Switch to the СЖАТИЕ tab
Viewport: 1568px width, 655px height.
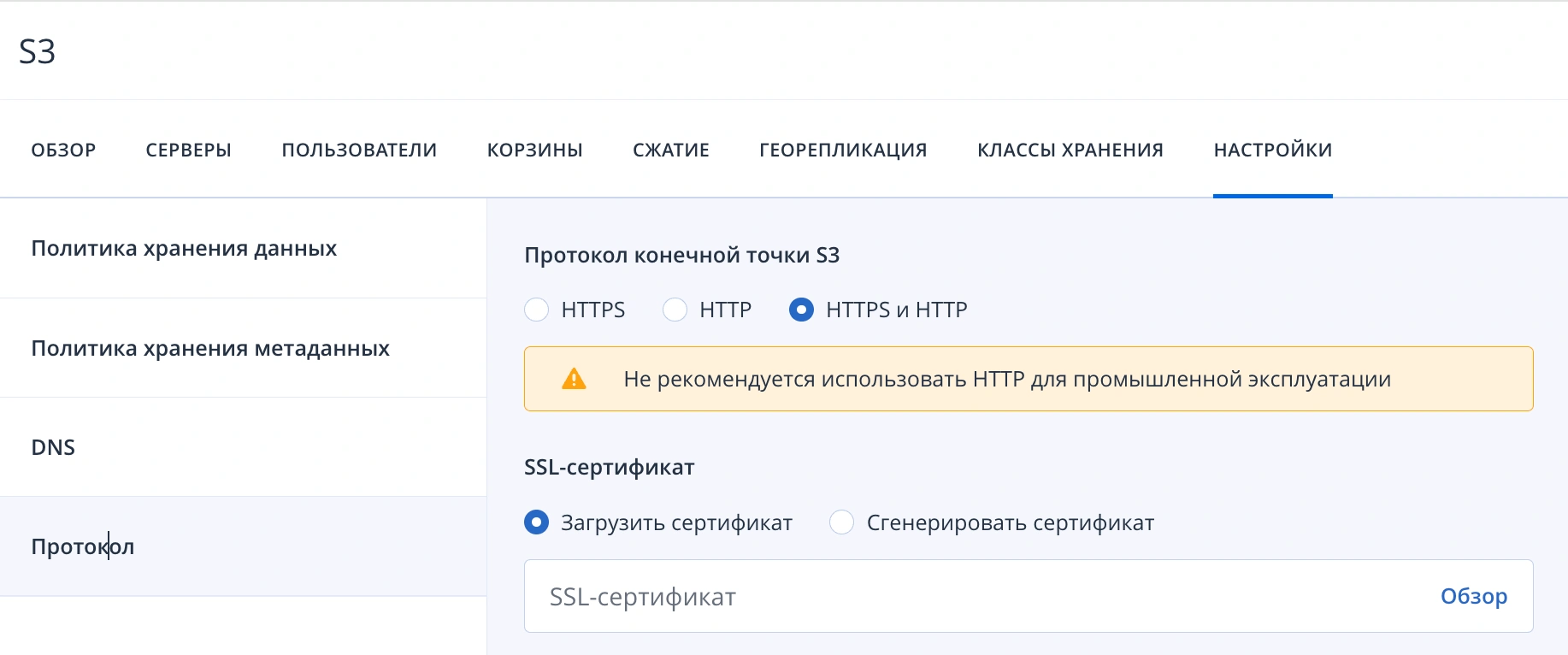pos(670,149)
